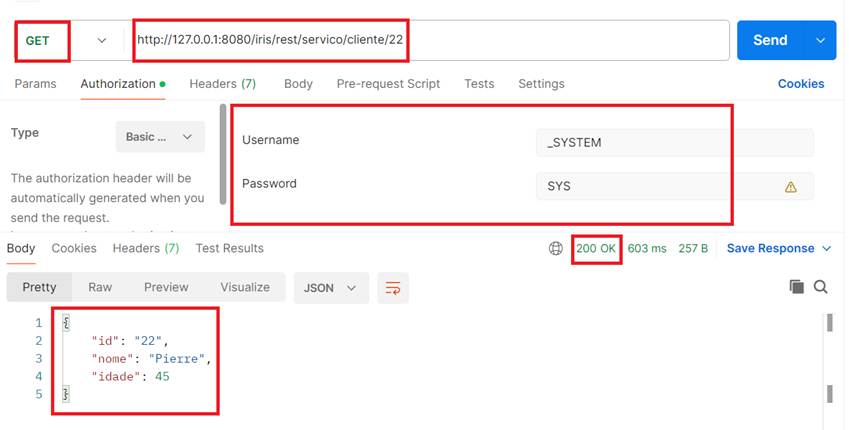Click the Username input field
The image size is (849, 430).
[x=675, y=143]
